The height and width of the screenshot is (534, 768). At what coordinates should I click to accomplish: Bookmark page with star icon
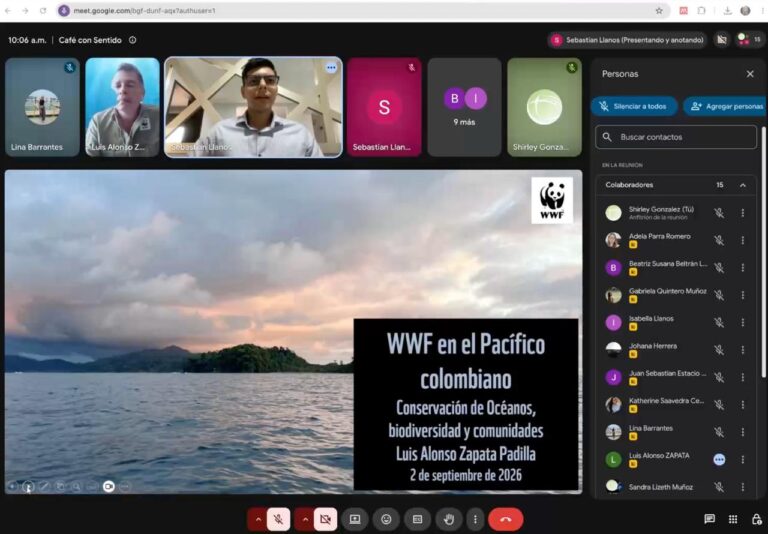[x=659, y=11]
